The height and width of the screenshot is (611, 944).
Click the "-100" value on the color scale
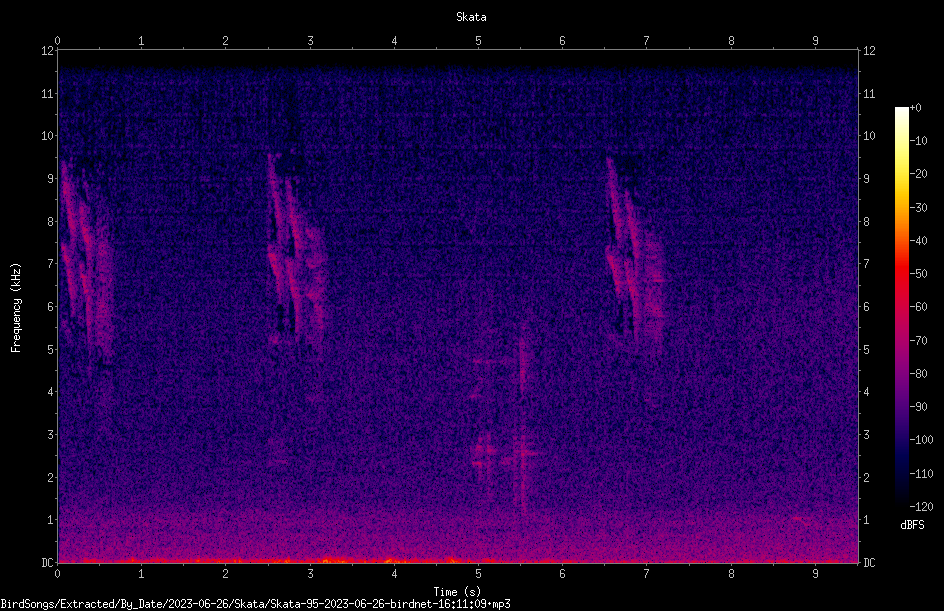921,440
